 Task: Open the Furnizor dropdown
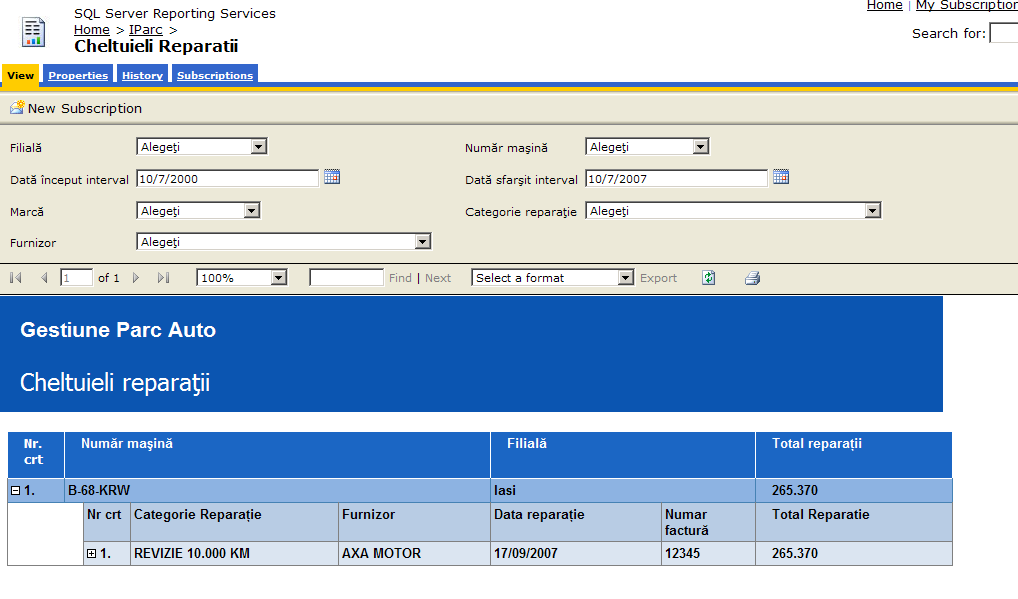284,241
